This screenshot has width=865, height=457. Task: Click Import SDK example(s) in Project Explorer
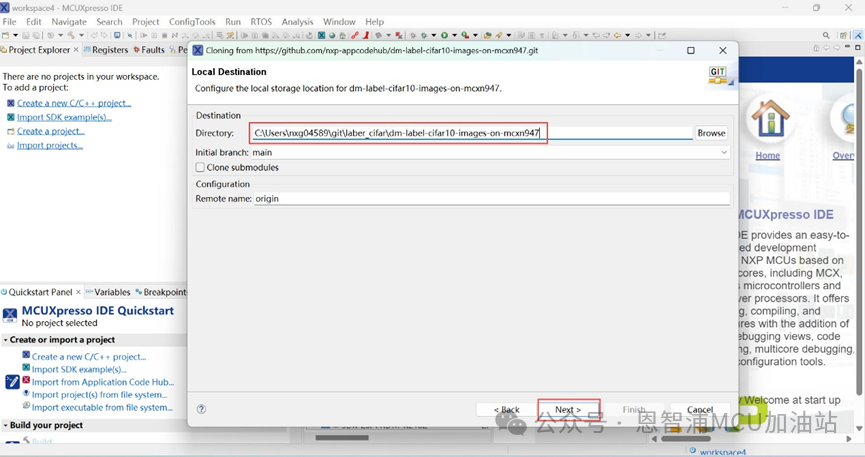click(x=64, y=117)
